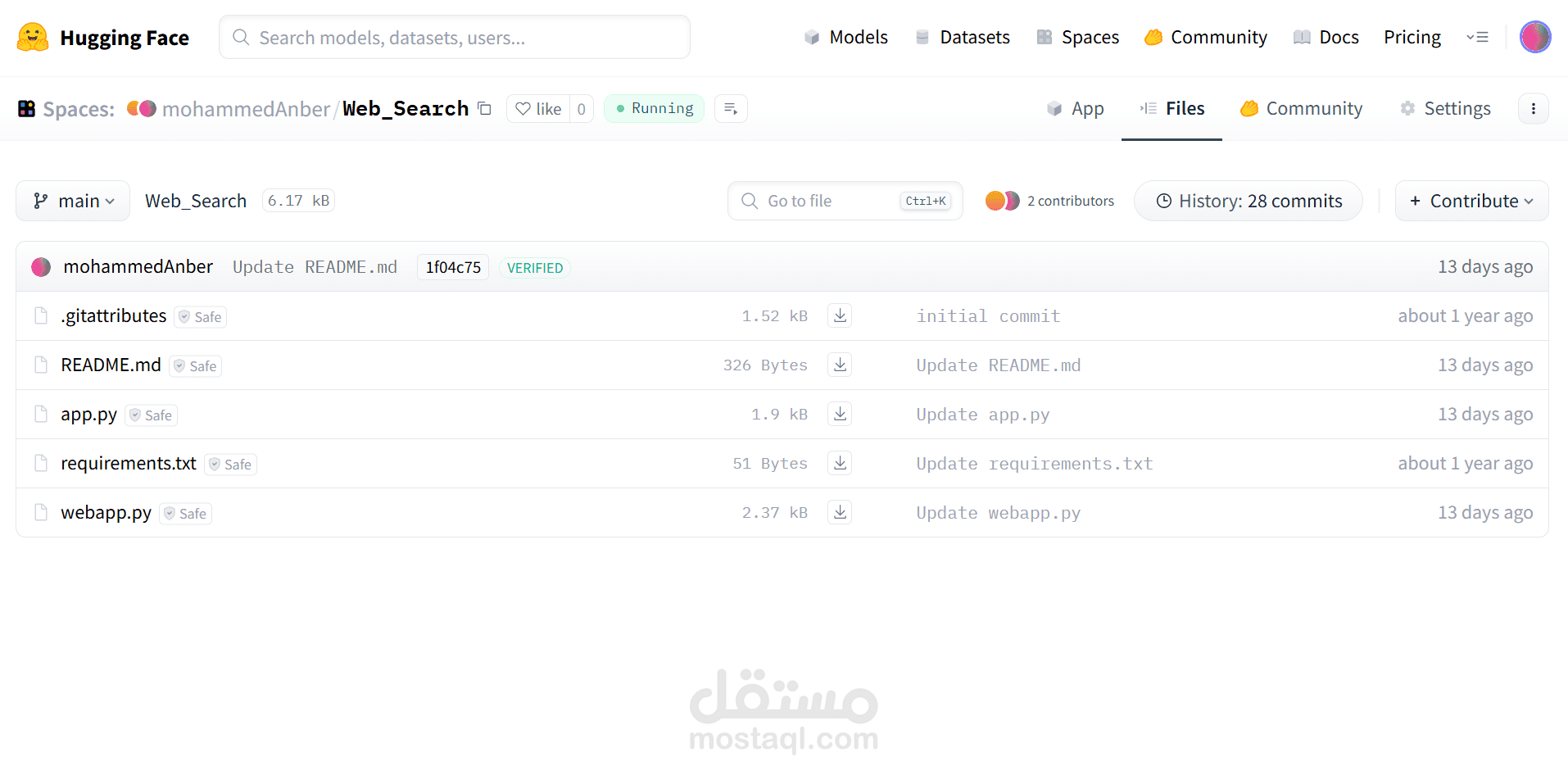Viewport: 1568px width, 771px height.
Task: Download the webapp.py file
Action: [840, 512]
